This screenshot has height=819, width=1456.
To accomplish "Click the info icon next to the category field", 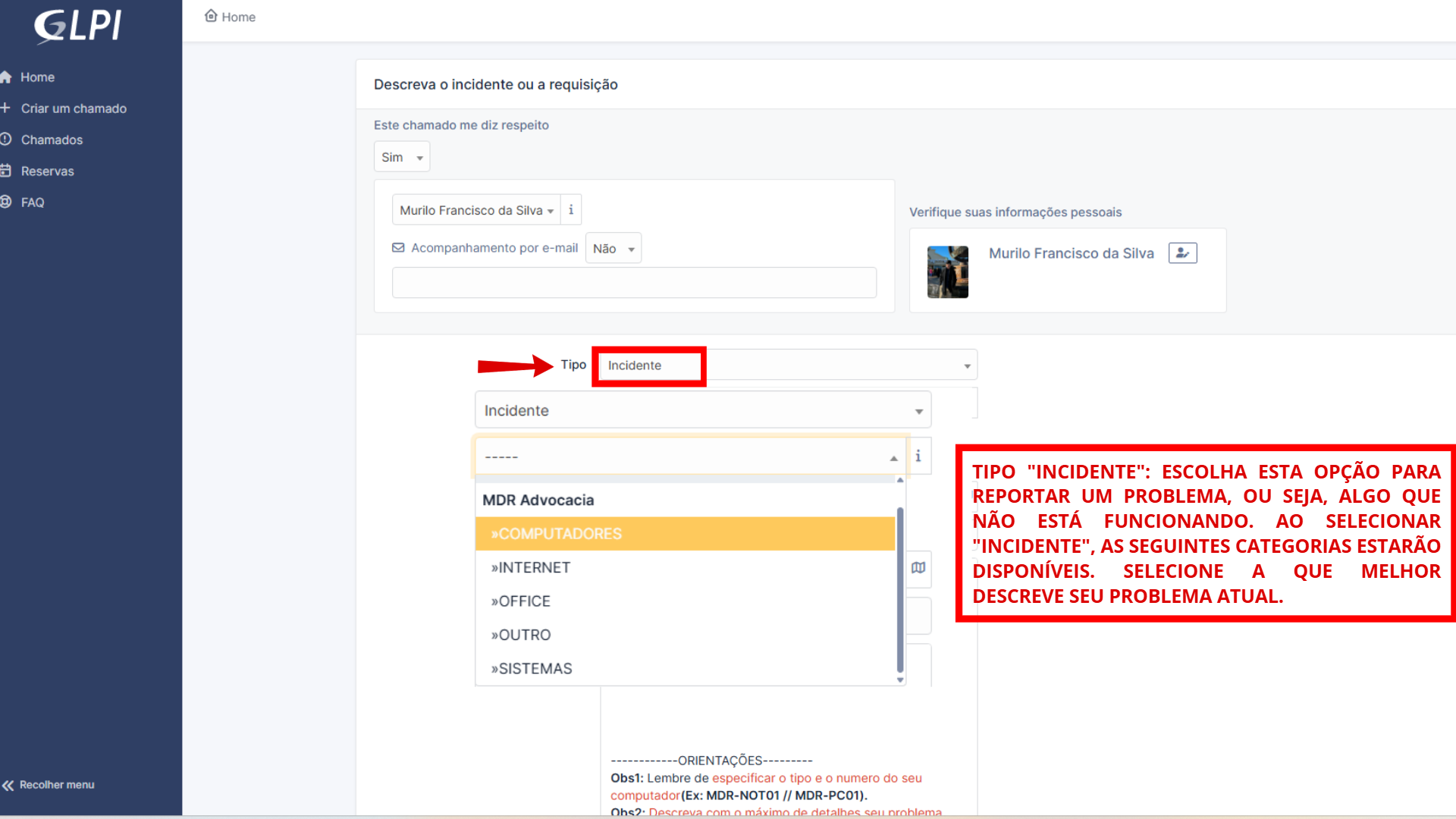I will pos(918,456).
